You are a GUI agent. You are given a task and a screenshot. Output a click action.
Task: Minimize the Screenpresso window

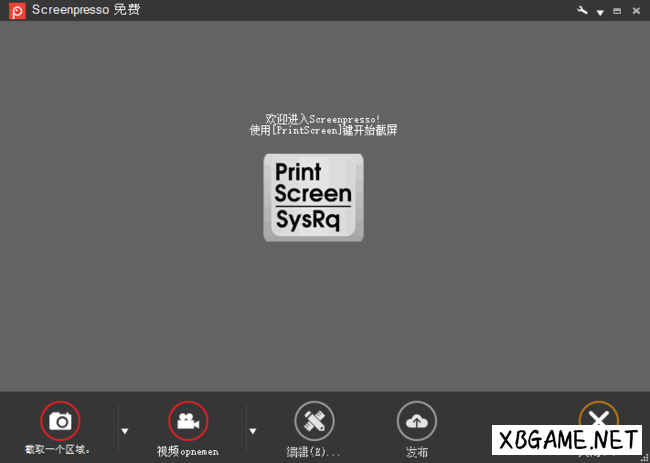617,11
